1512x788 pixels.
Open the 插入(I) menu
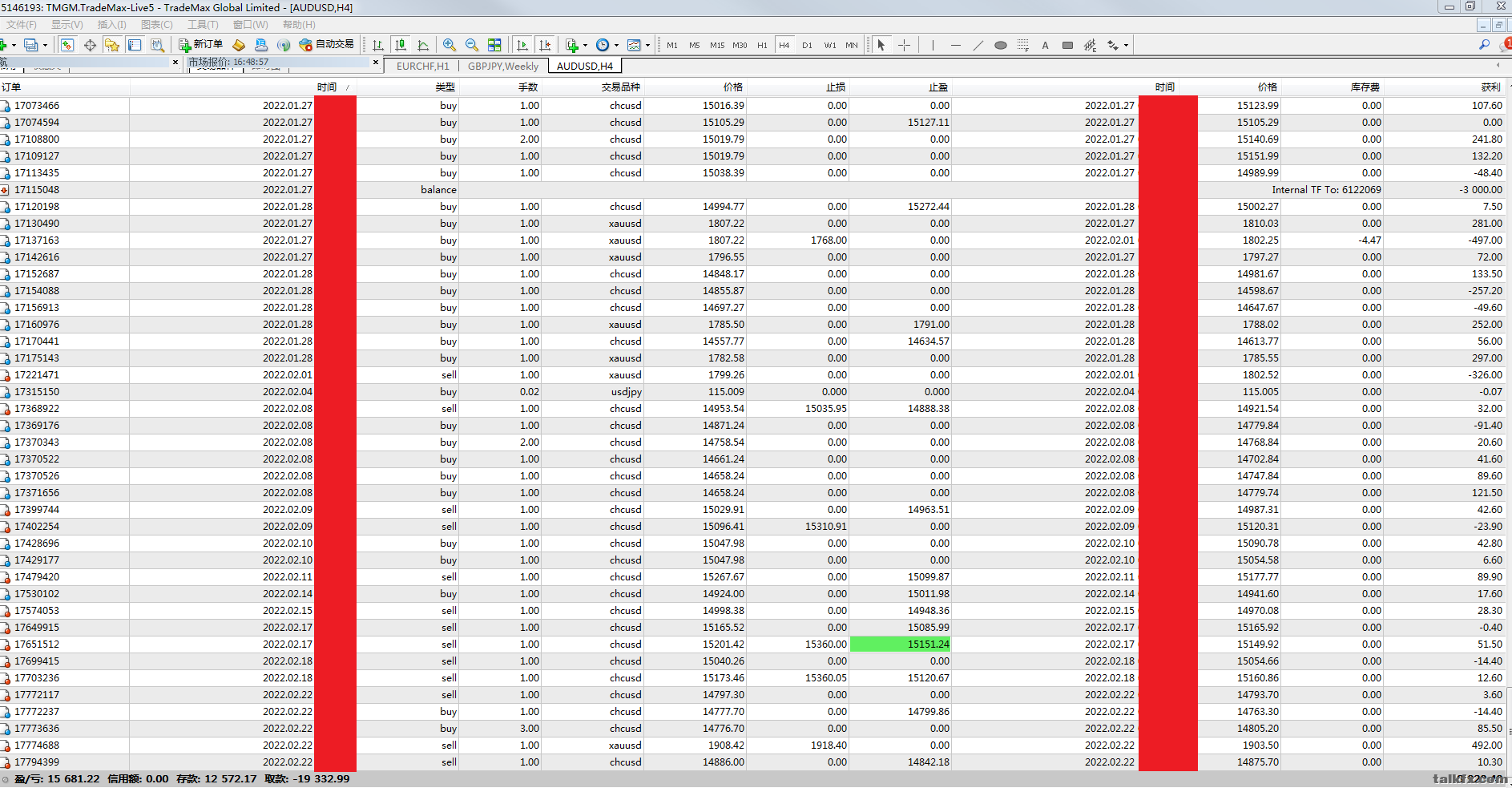[x=112, y=24]
